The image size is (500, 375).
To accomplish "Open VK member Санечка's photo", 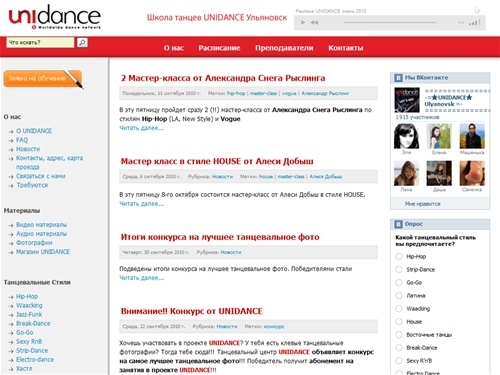I will coord(472,173).
